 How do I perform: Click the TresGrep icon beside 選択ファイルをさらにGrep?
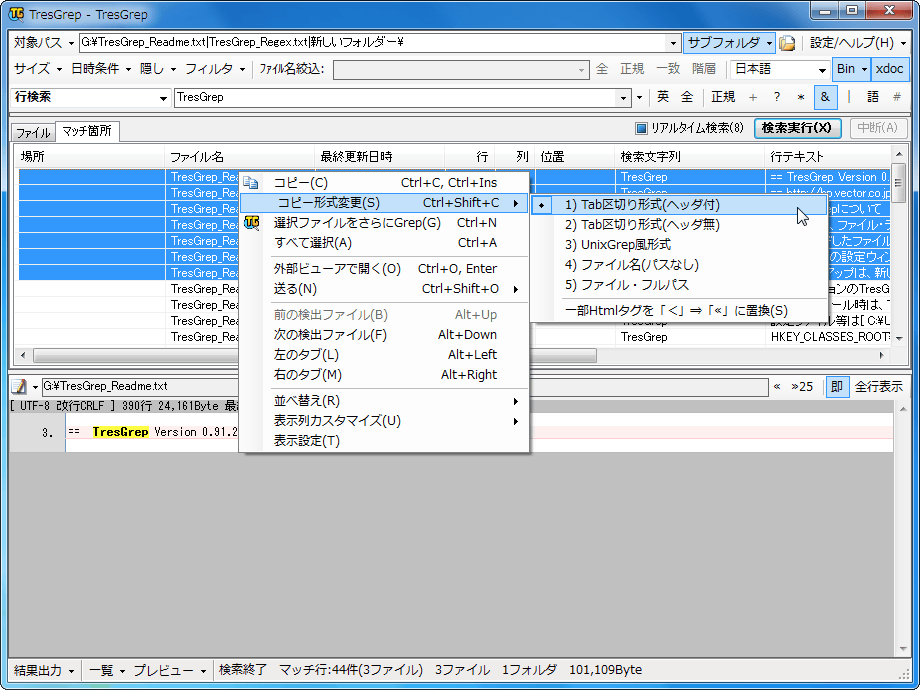[252, 222]
